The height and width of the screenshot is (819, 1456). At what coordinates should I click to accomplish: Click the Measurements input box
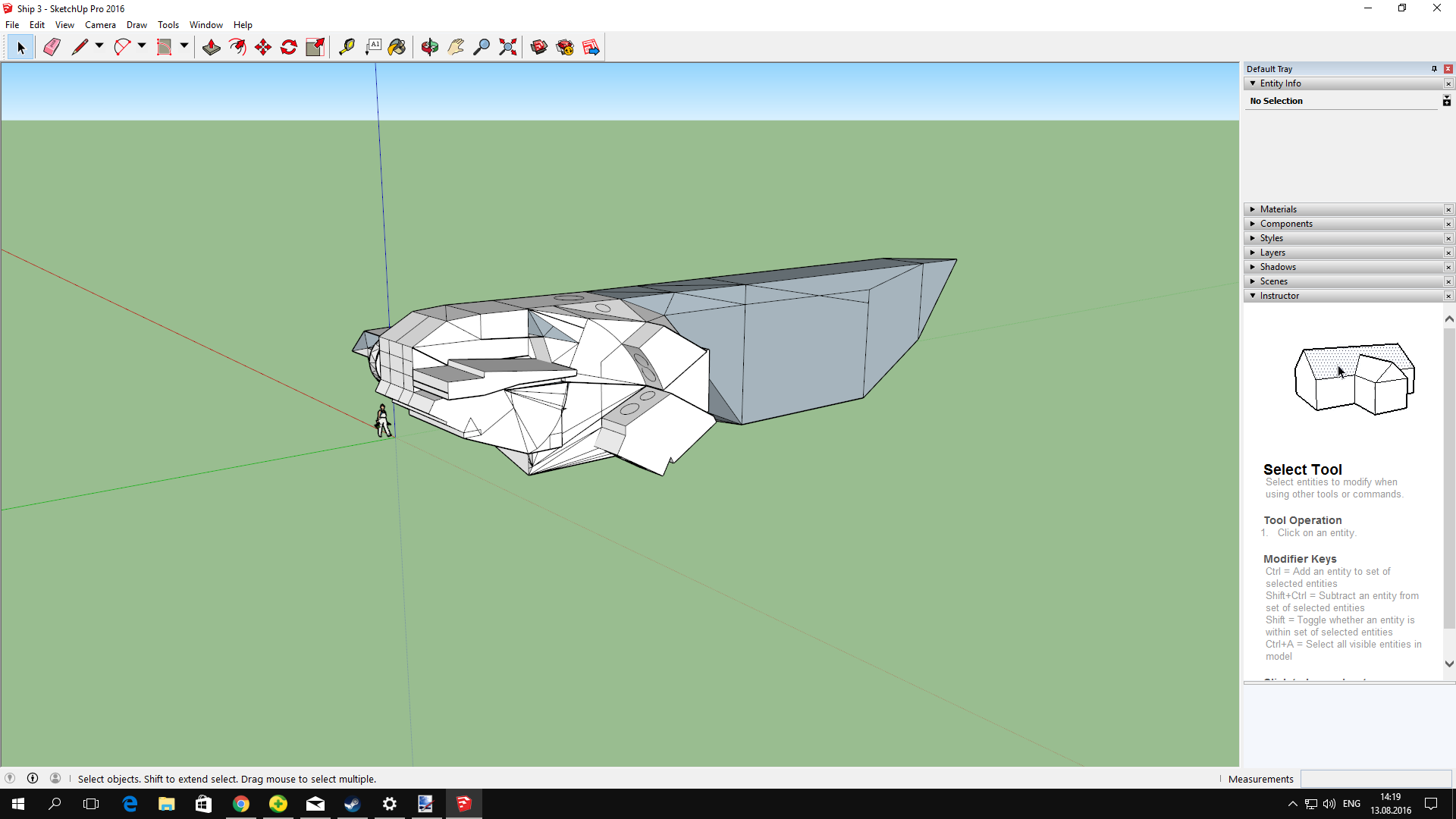tap(1376, 779)
